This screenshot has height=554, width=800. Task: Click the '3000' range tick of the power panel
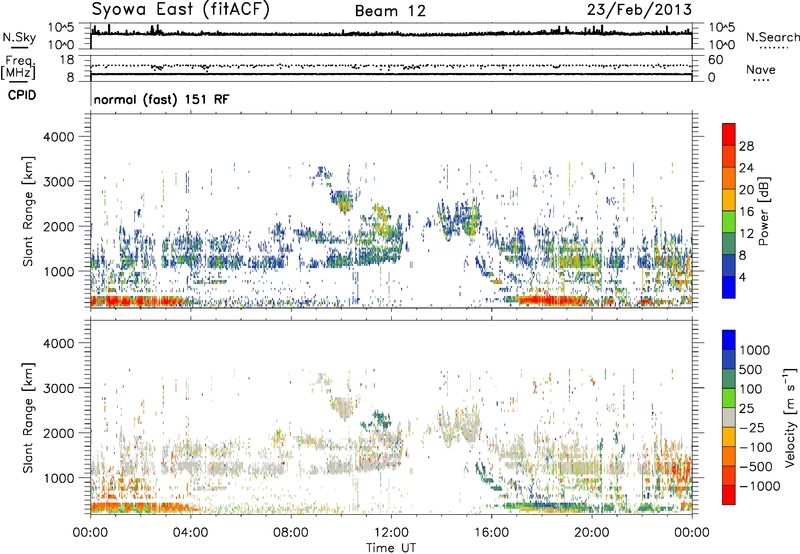[x=58, y=182]
